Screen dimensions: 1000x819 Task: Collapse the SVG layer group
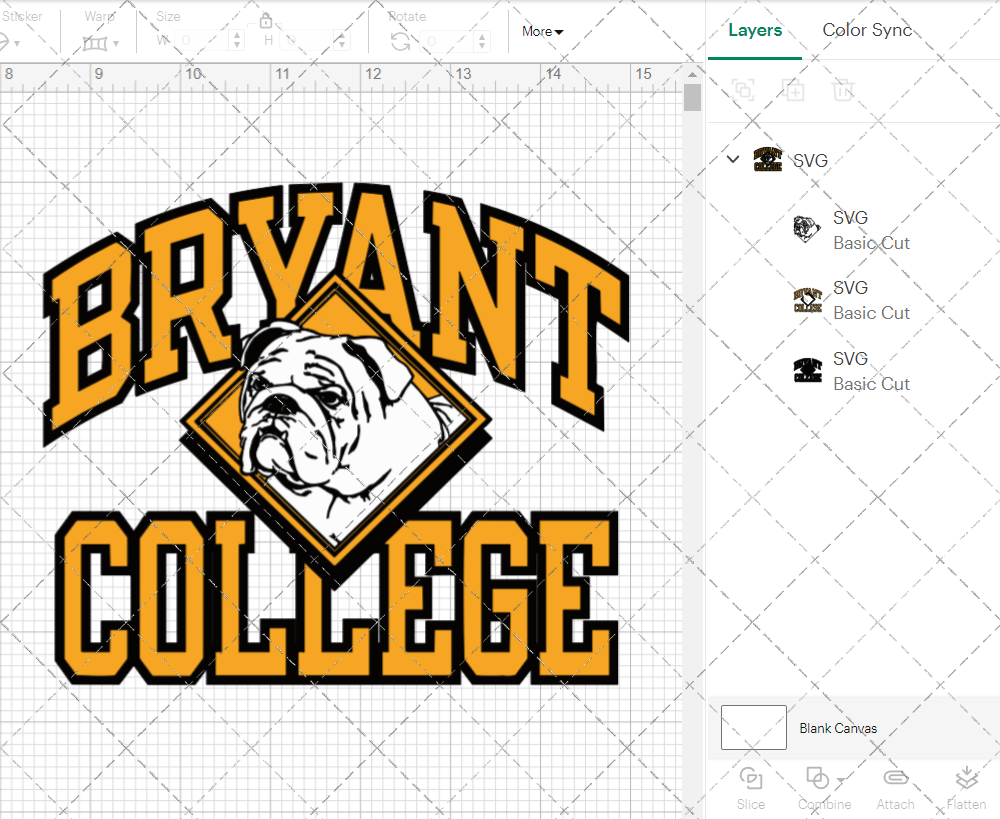(733, 159)
